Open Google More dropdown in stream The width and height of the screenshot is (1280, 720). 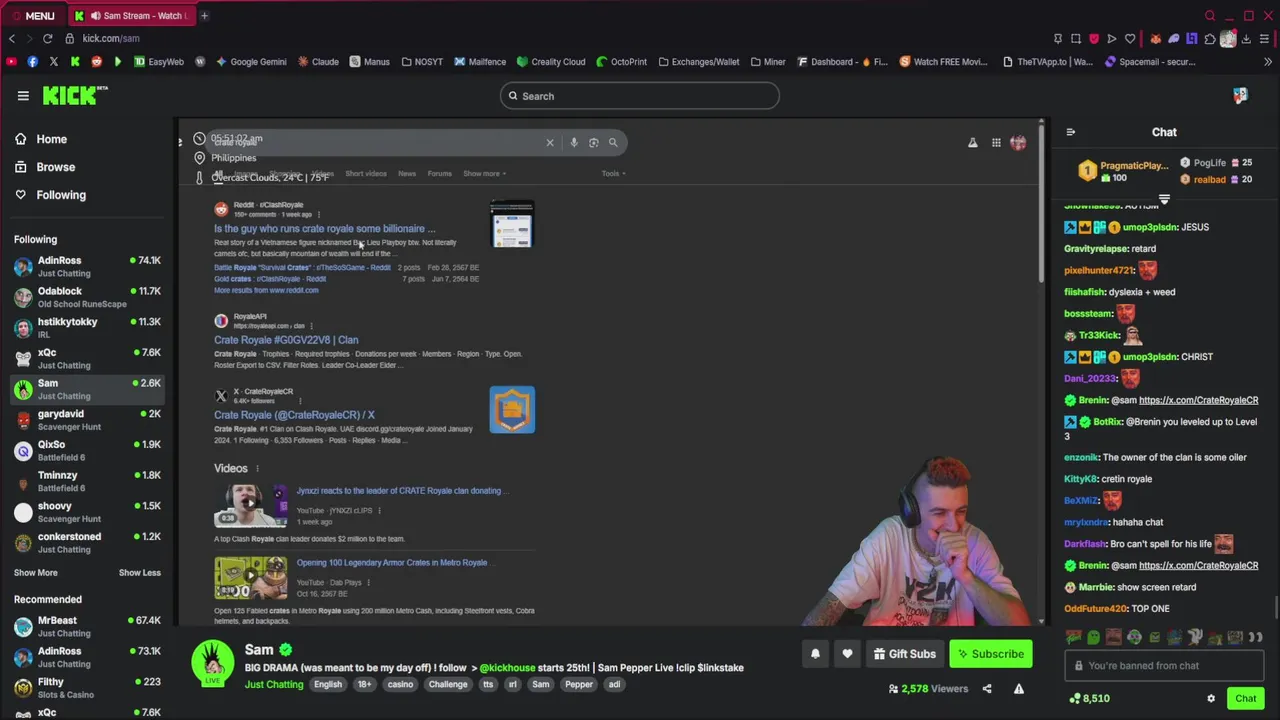click(x=484, y=174)
